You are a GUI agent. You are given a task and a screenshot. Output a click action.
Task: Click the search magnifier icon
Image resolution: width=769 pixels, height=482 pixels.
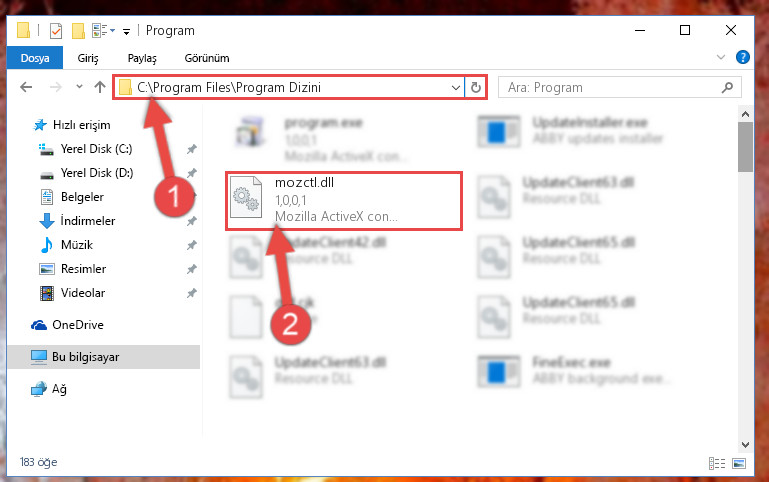pyautogui.click(x=727, y=87)
